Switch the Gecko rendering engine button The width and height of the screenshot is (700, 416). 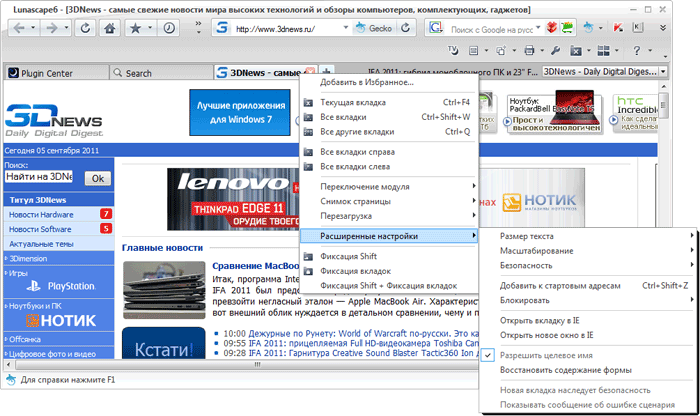tap(374, 28)
